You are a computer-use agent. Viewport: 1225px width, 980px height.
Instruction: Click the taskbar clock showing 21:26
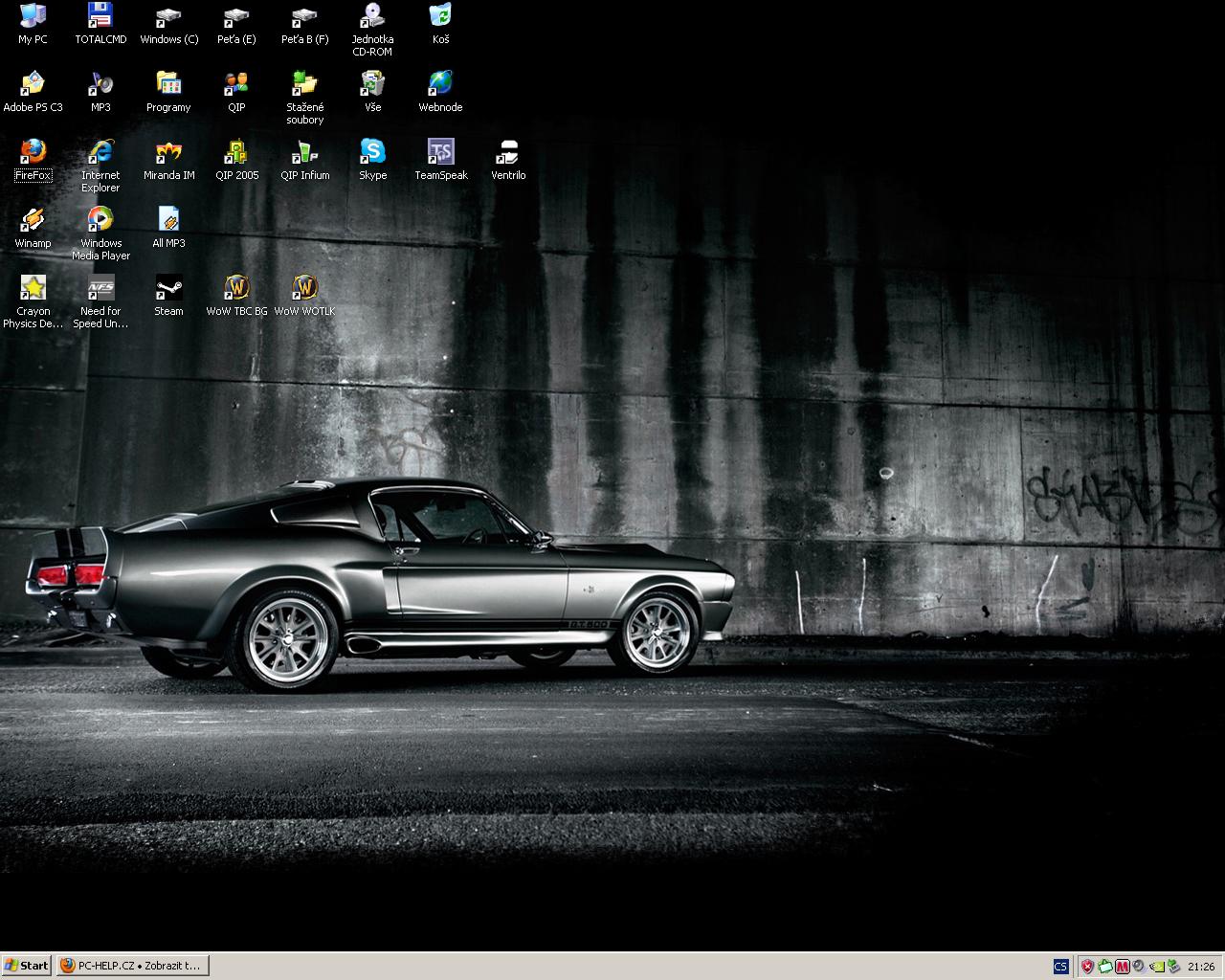click(1201, 967)
